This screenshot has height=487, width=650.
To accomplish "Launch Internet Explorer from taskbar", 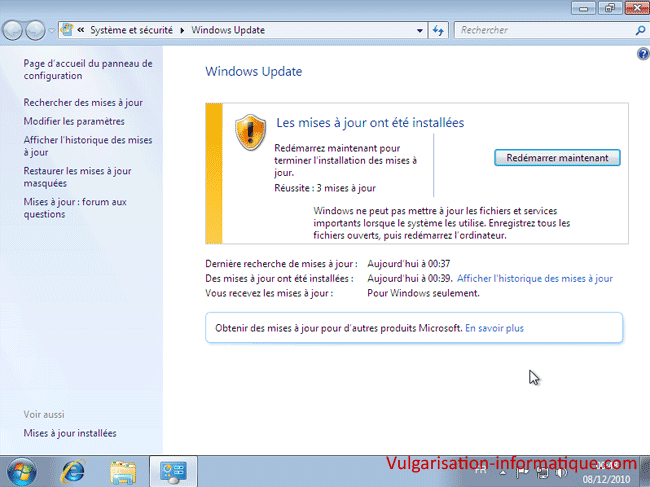I will (x=73, y=472).
